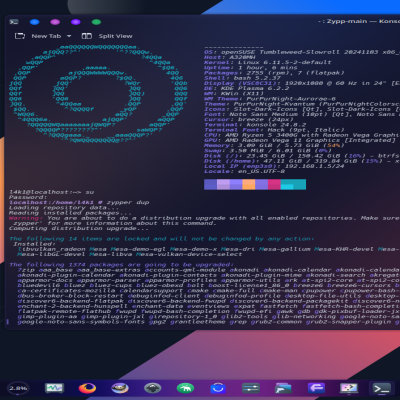Click the New Tab button
Viewport: 400px width, 400px height.
tap(38, 36)
